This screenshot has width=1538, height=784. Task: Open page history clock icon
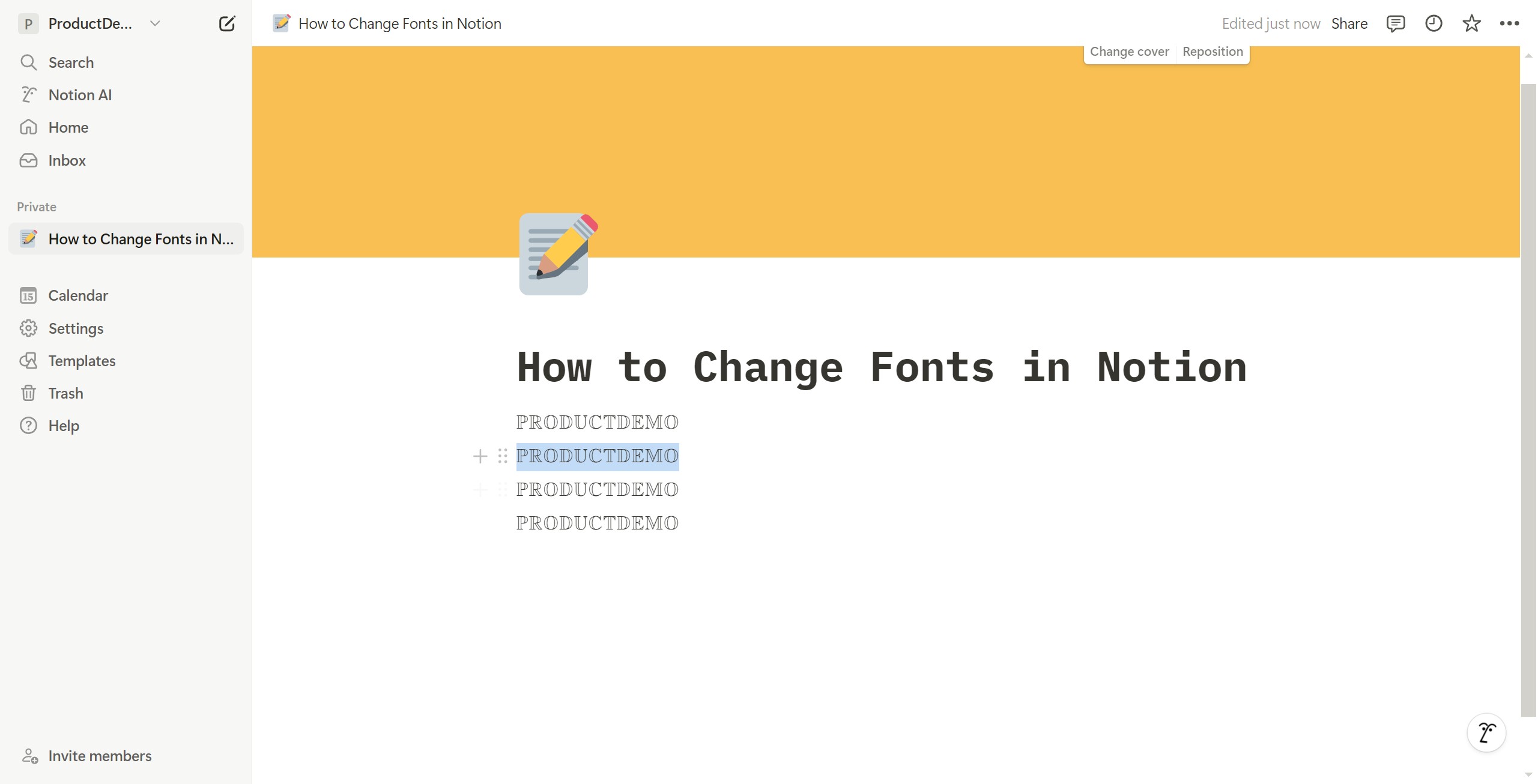click(x=1434, y=23)
